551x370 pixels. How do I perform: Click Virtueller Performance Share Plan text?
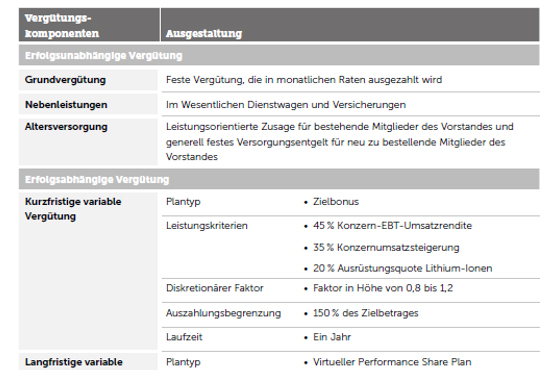(392, 362)
